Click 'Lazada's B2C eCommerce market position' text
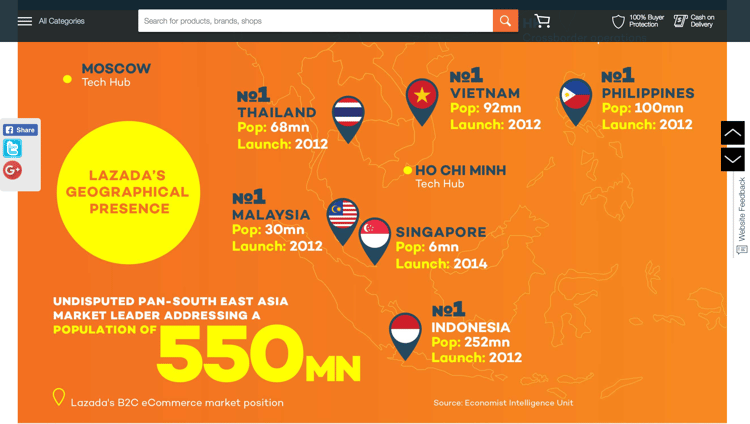The height and width of the screenshot is (424, 750). tap(177, 402)
